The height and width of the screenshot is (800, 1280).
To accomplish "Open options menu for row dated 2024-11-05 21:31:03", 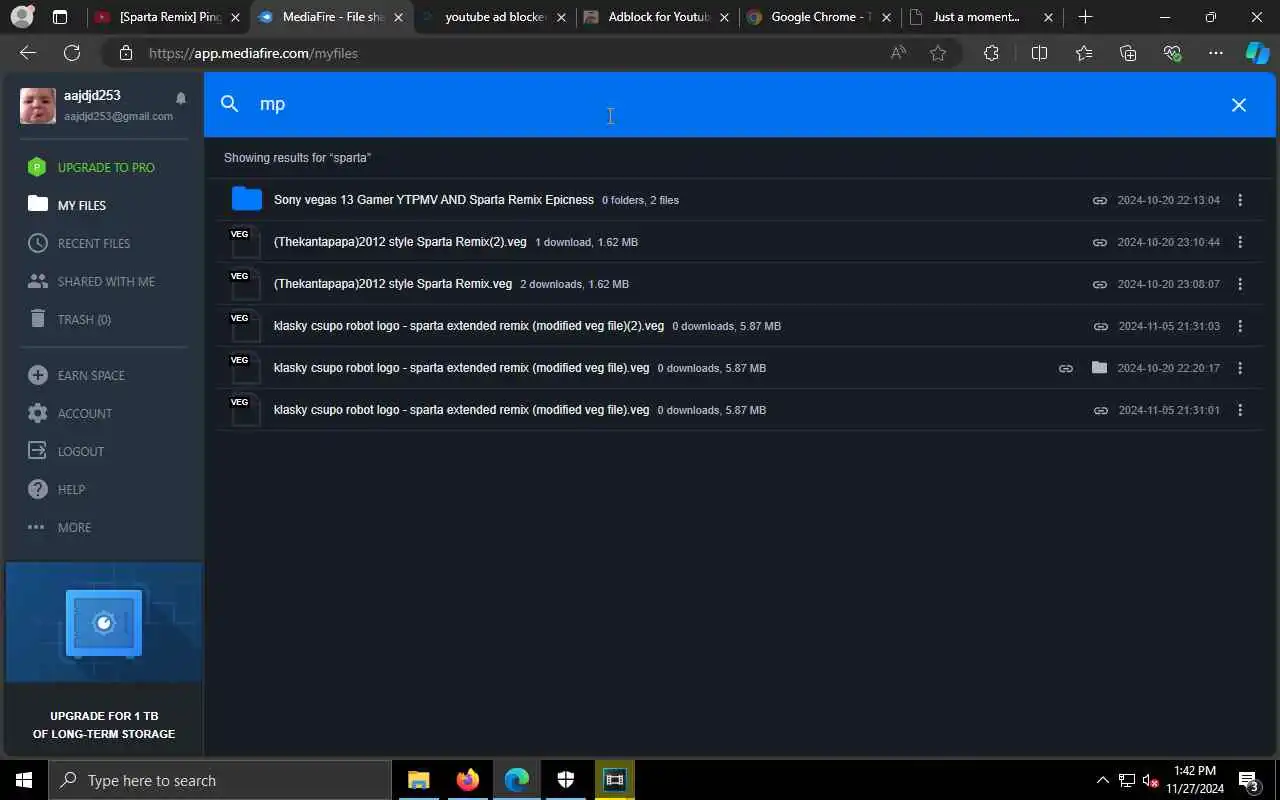I will [x=1240, y=326].
